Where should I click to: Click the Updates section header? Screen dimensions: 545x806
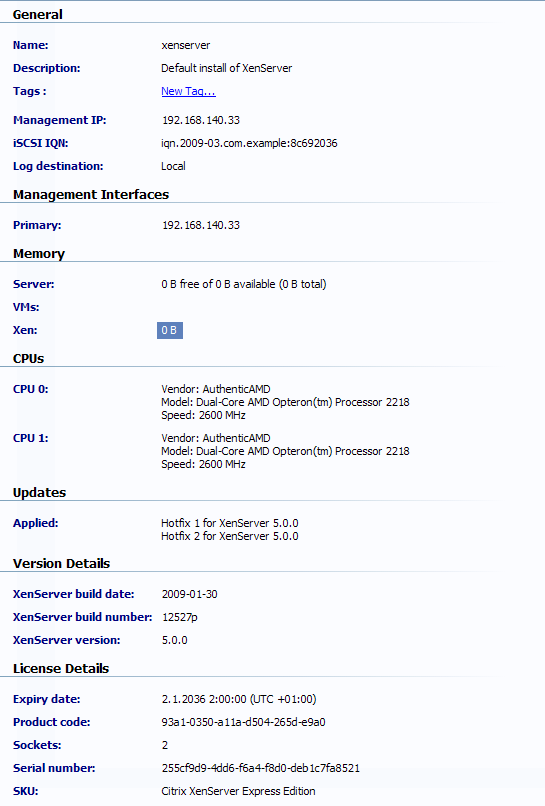pos(40,492)
